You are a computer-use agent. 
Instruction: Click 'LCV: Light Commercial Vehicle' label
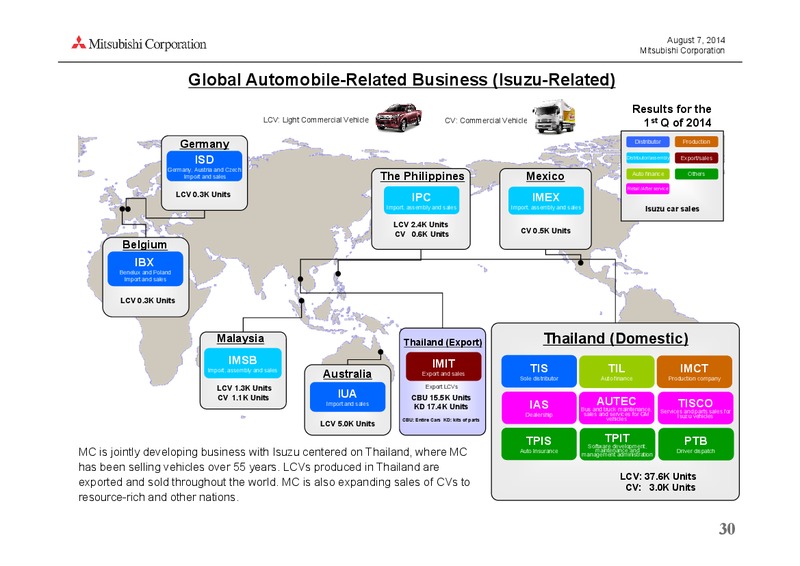316,120
